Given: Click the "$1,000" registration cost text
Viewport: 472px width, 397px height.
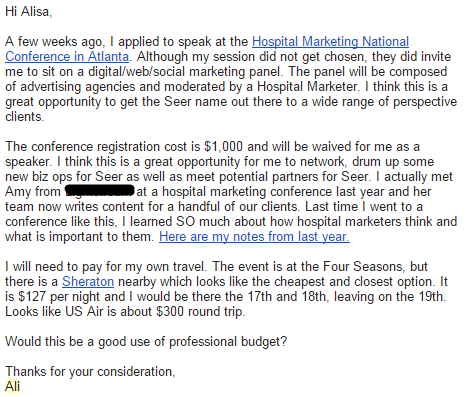Looking at the screenshot, I should (x=223, y=147).
